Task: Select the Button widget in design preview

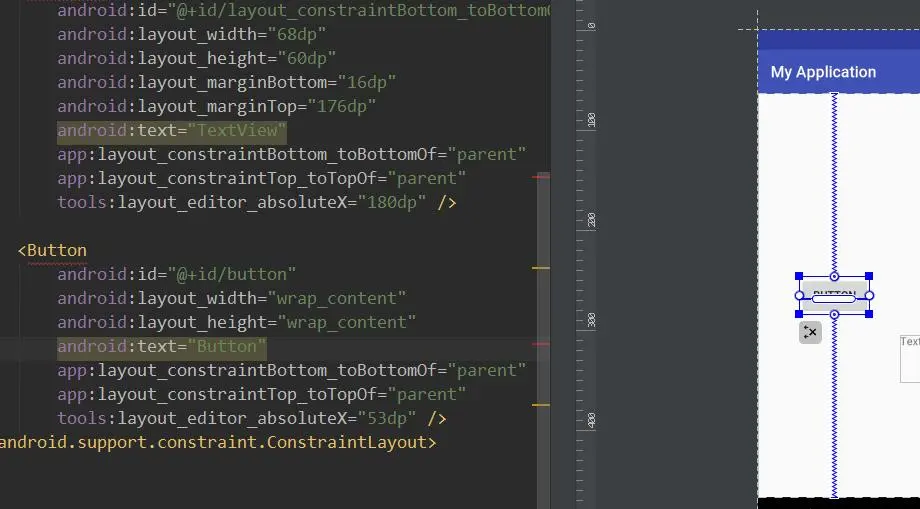Action: pos(834,296)
